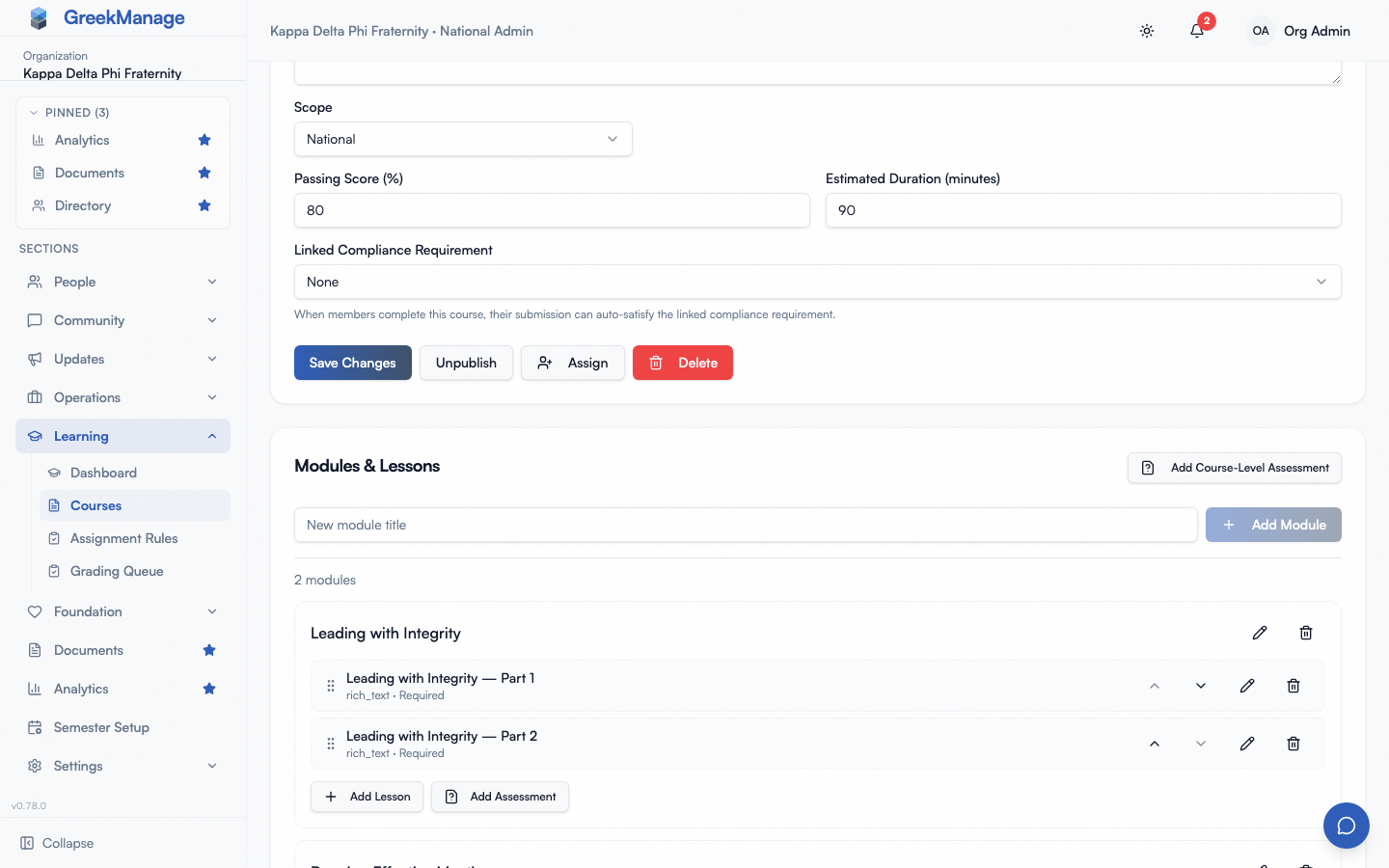This screenshot has height=868, width=1389.
Task: Expand the People section
Action: (x=123, y=282)
